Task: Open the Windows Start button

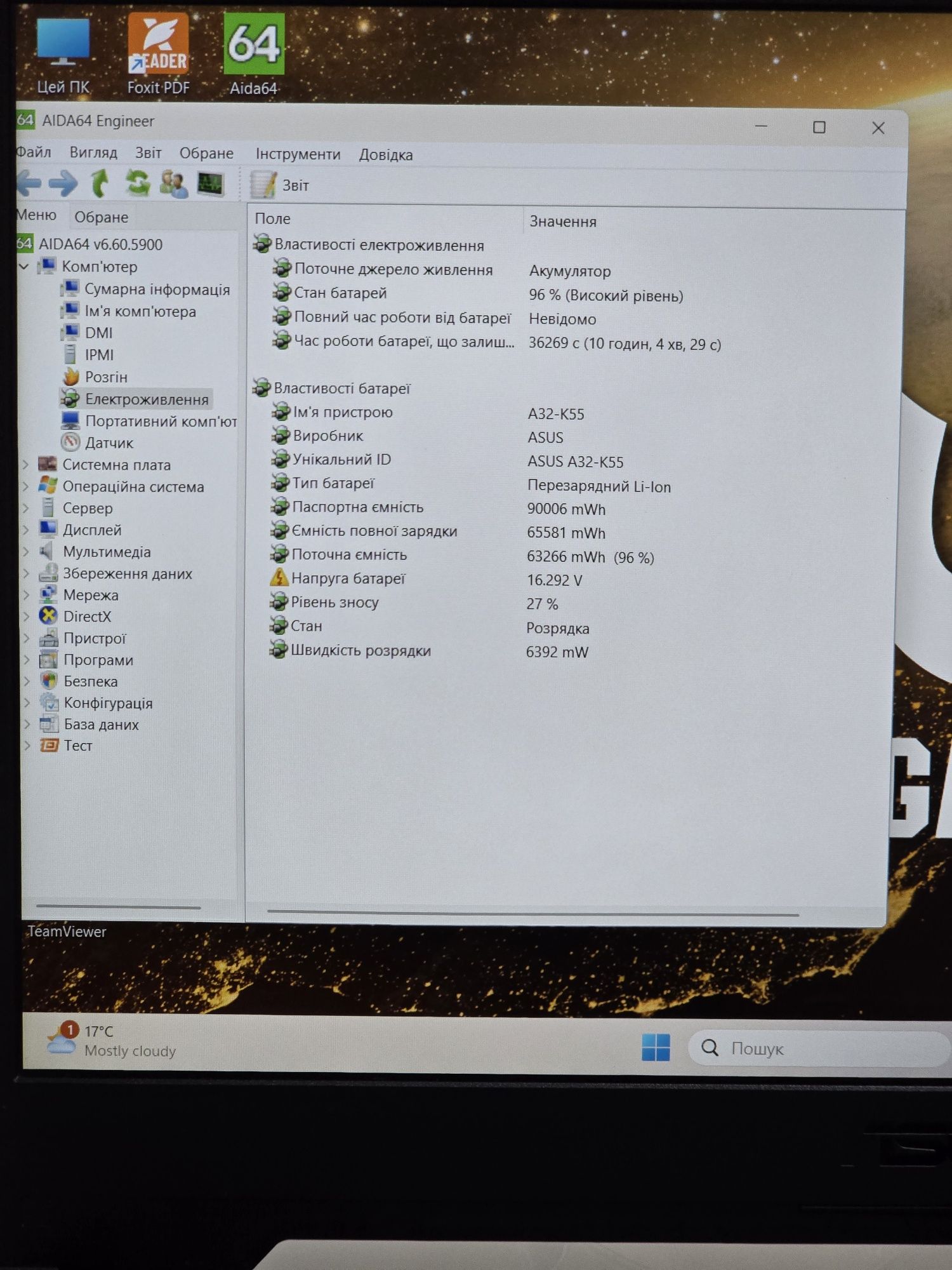Action: [656, 1047]
